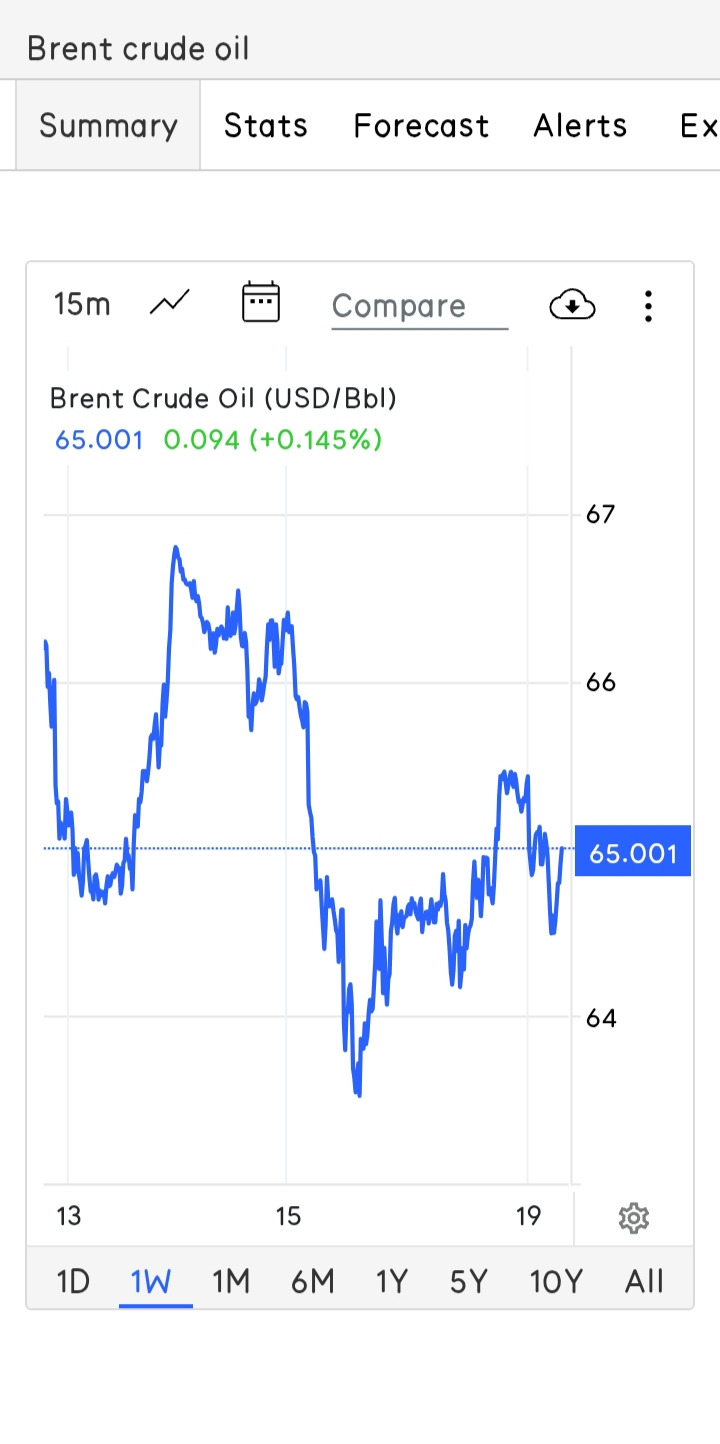720x1444 pixels.
Task: Select the Summary tab
Action: pyautogui.click(x=108, y=126)
